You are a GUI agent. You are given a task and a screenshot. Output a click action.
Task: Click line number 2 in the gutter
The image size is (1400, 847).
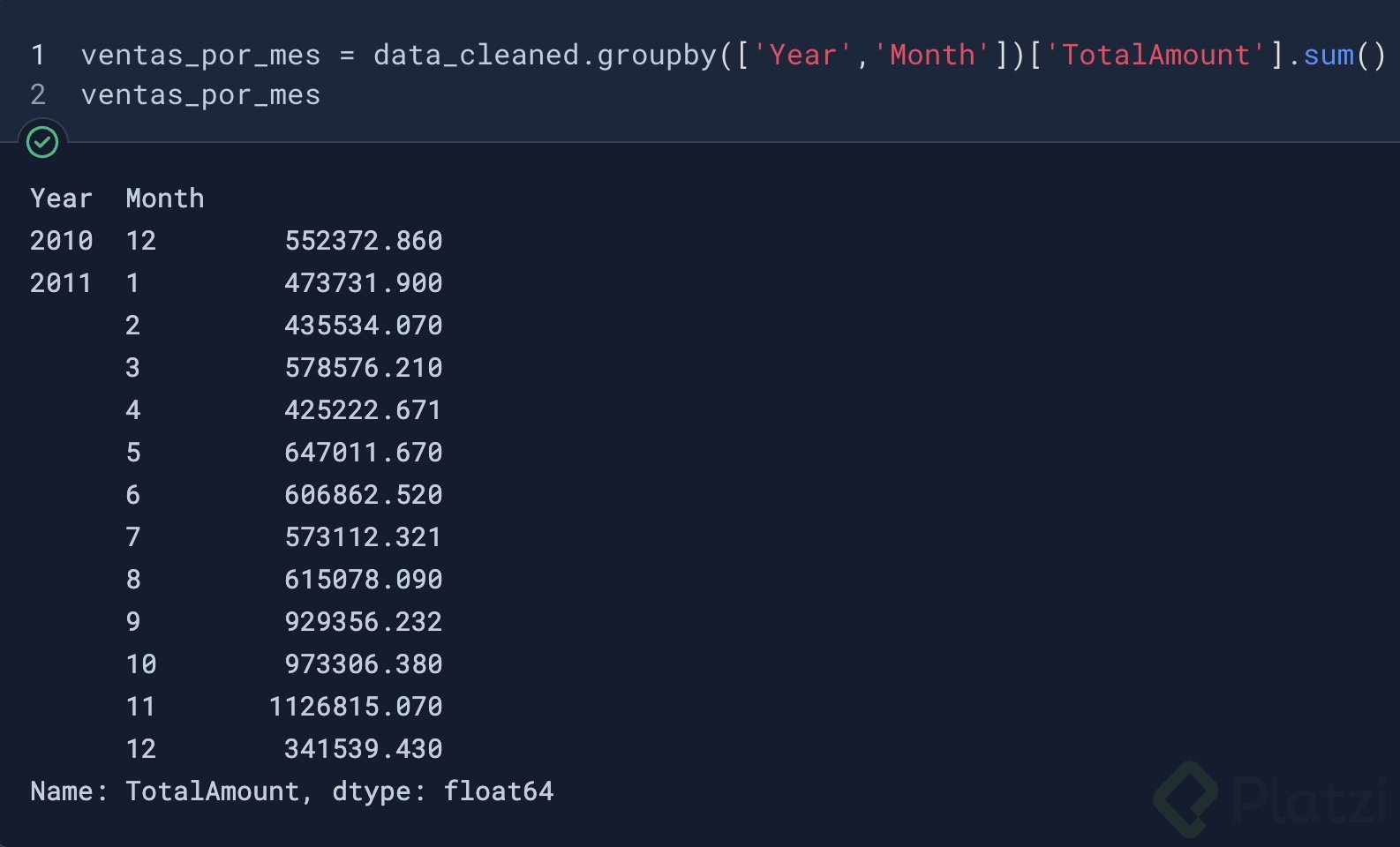point(38,95)
